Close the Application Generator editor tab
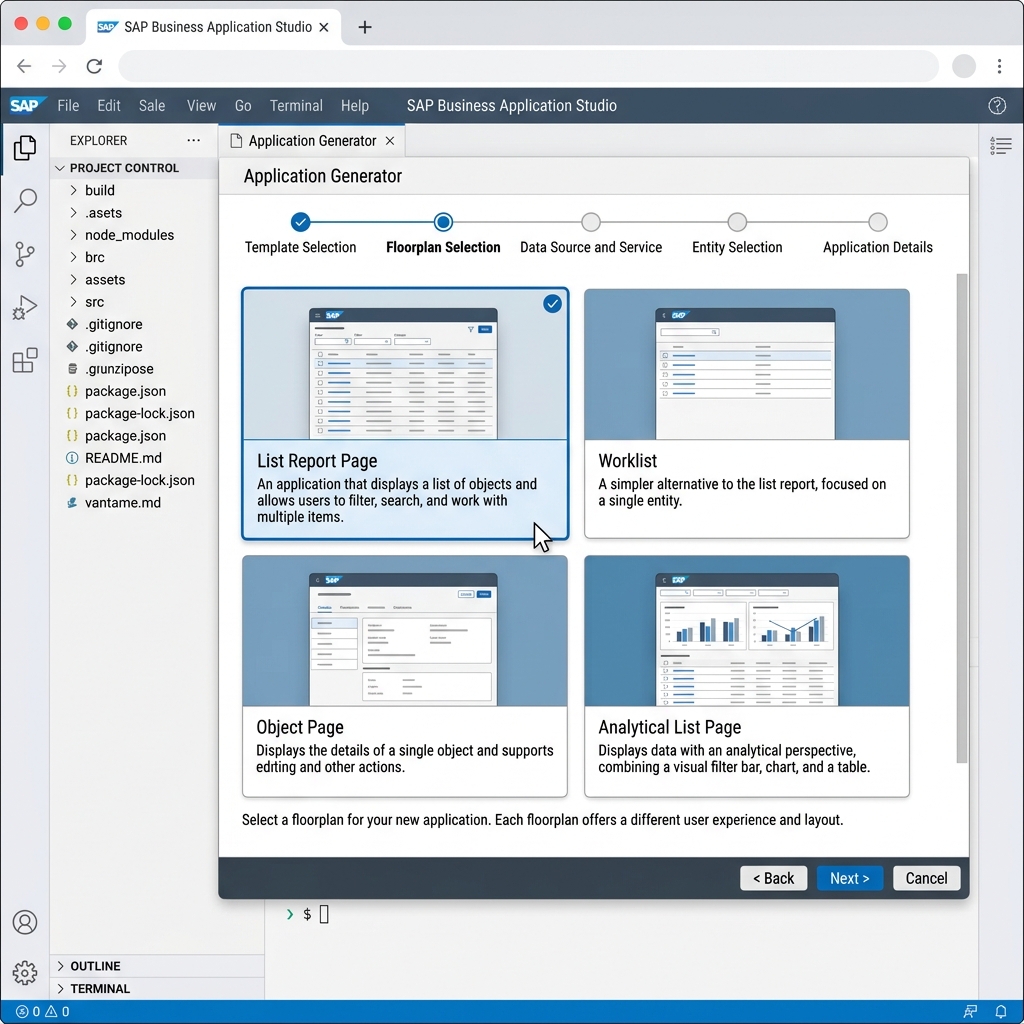1024x1024 pixels. coord(390,140)
